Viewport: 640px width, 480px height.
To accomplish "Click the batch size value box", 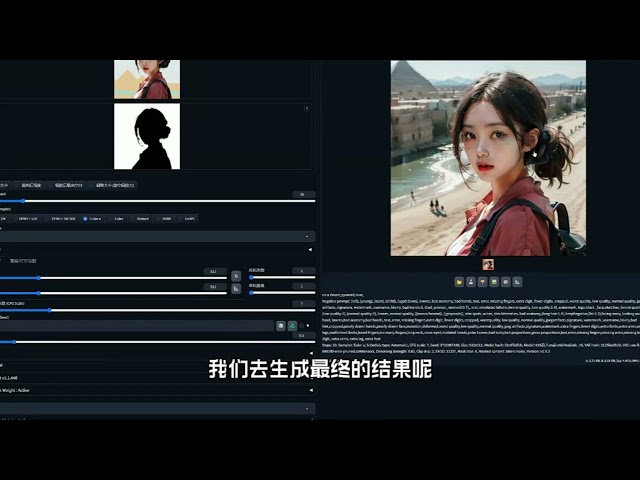I will click(x=304, y=286).
